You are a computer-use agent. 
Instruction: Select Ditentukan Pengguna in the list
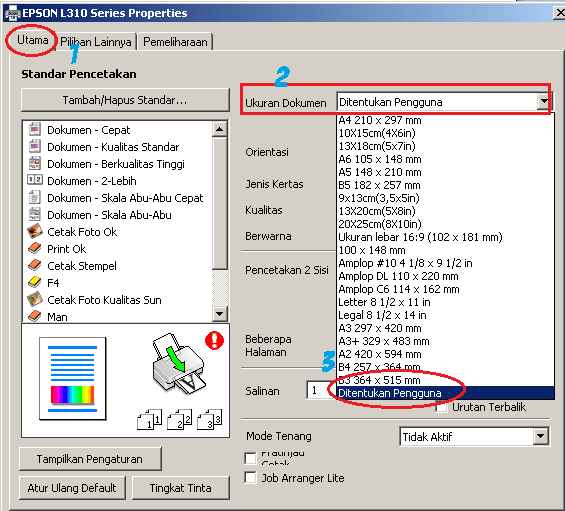445,393
